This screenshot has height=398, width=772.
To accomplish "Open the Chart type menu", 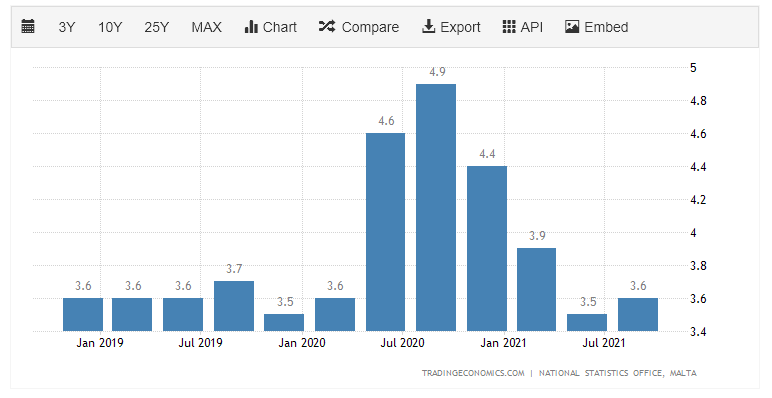I will tap(270, 27).
